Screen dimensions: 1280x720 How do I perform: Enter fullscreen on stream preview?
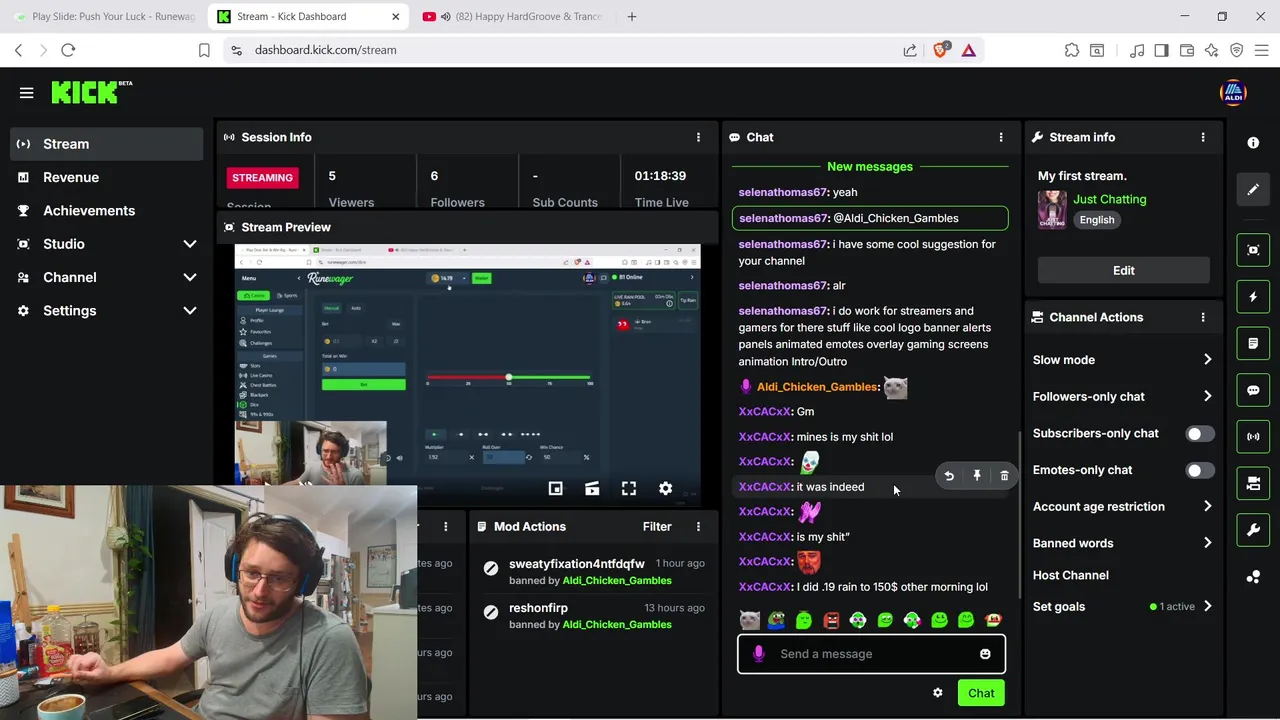pos(629,489)
